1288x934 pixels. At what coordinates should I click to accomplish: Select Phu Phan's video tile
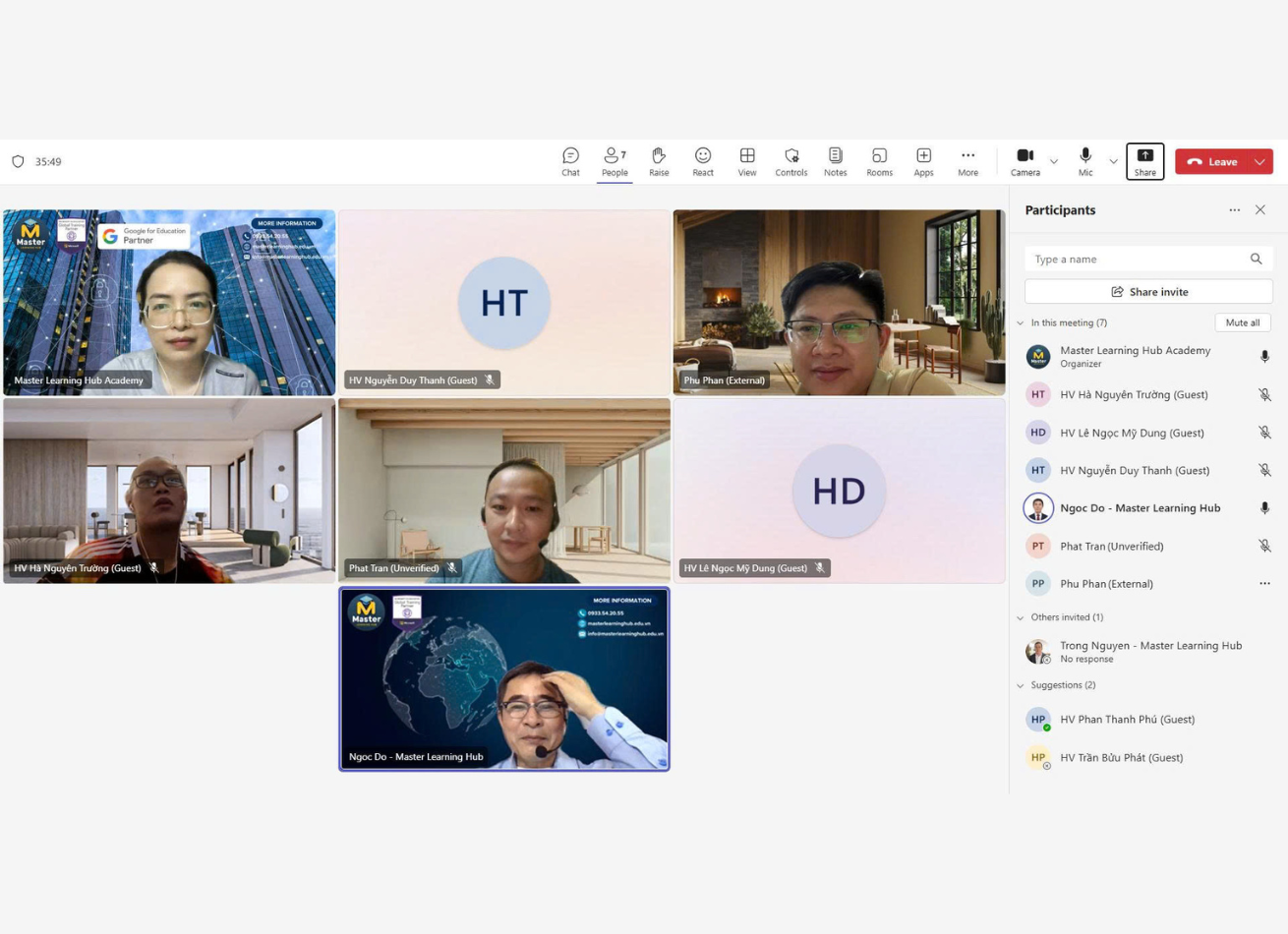[x=839, y=302]
